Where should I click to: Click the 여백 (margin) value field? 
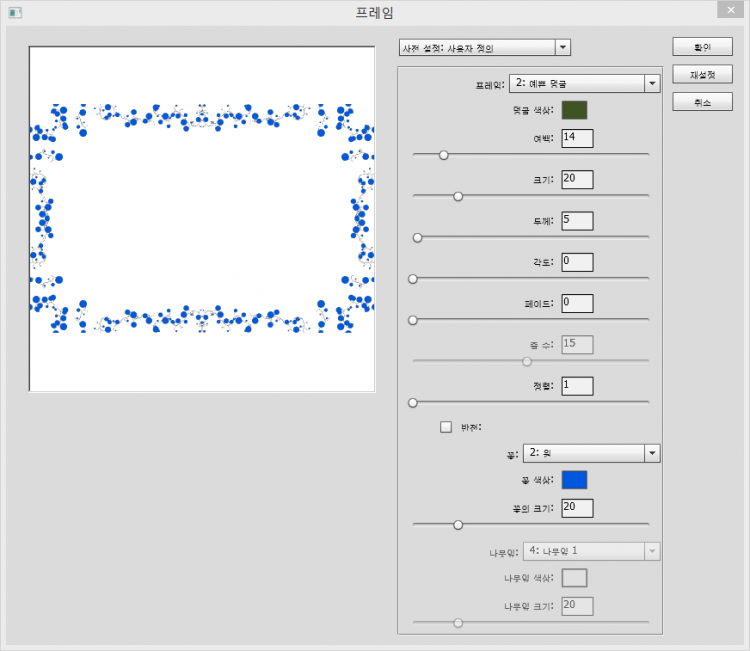[x=577, y=137]
